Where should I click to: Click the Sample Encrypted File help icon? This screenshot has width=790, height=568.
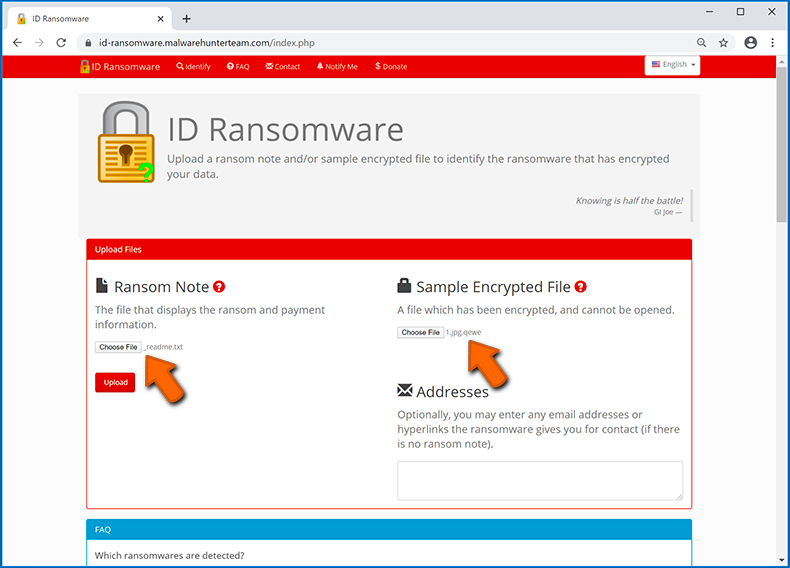pos(580,287)
